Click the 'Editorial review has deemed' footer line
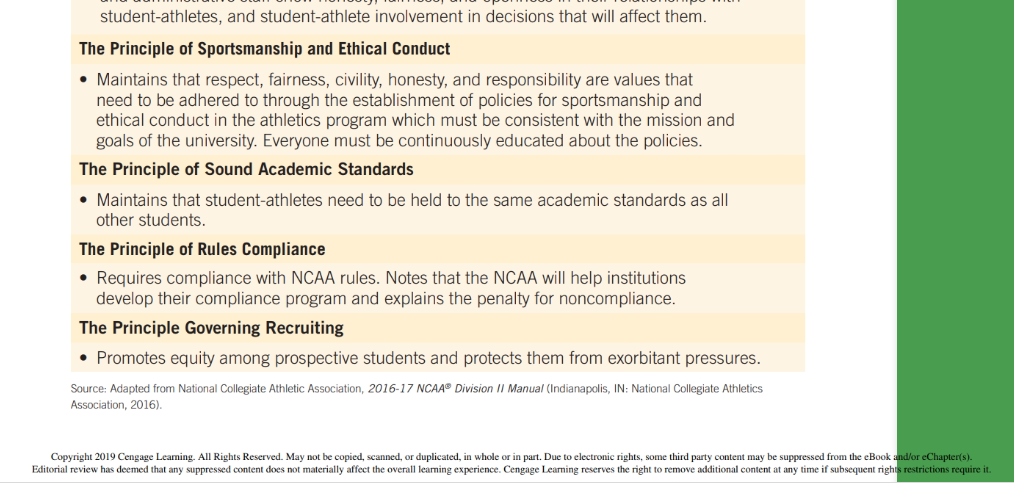Image resolution: width=1014 pixels, height=486 pixels. point(511,470)
